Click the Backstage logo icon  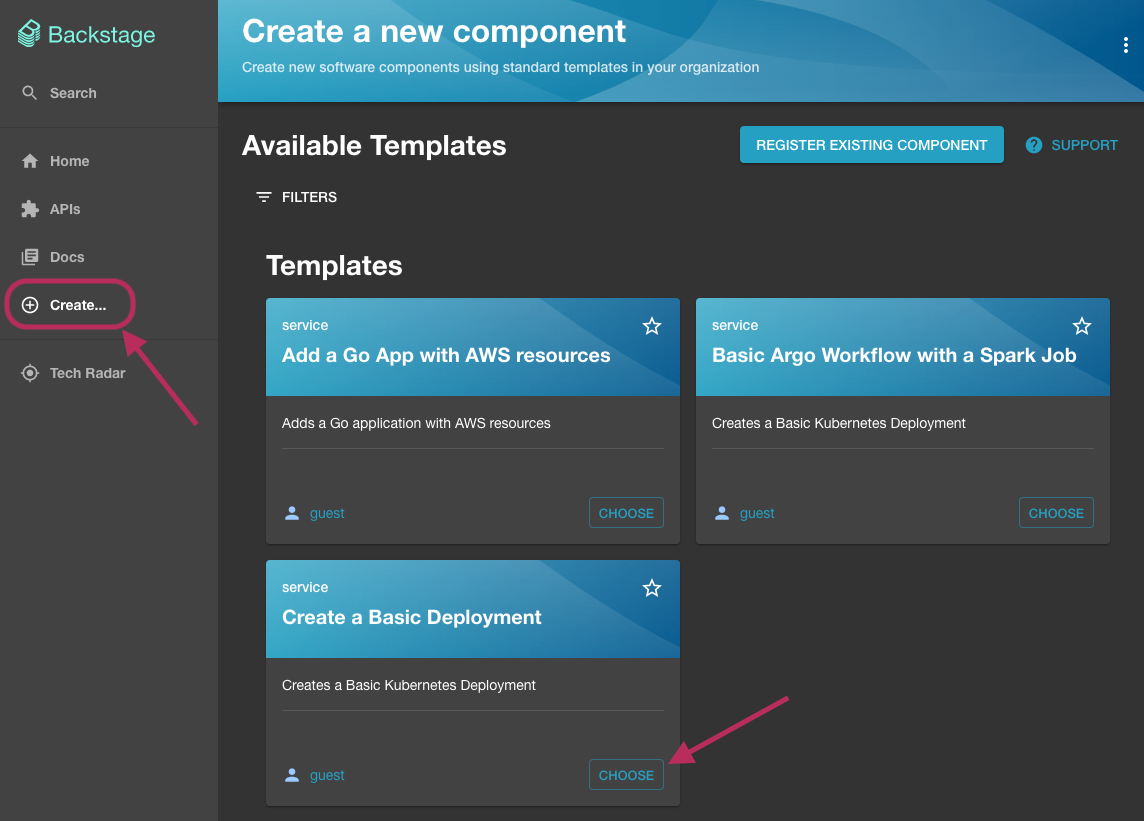[30, 35]
